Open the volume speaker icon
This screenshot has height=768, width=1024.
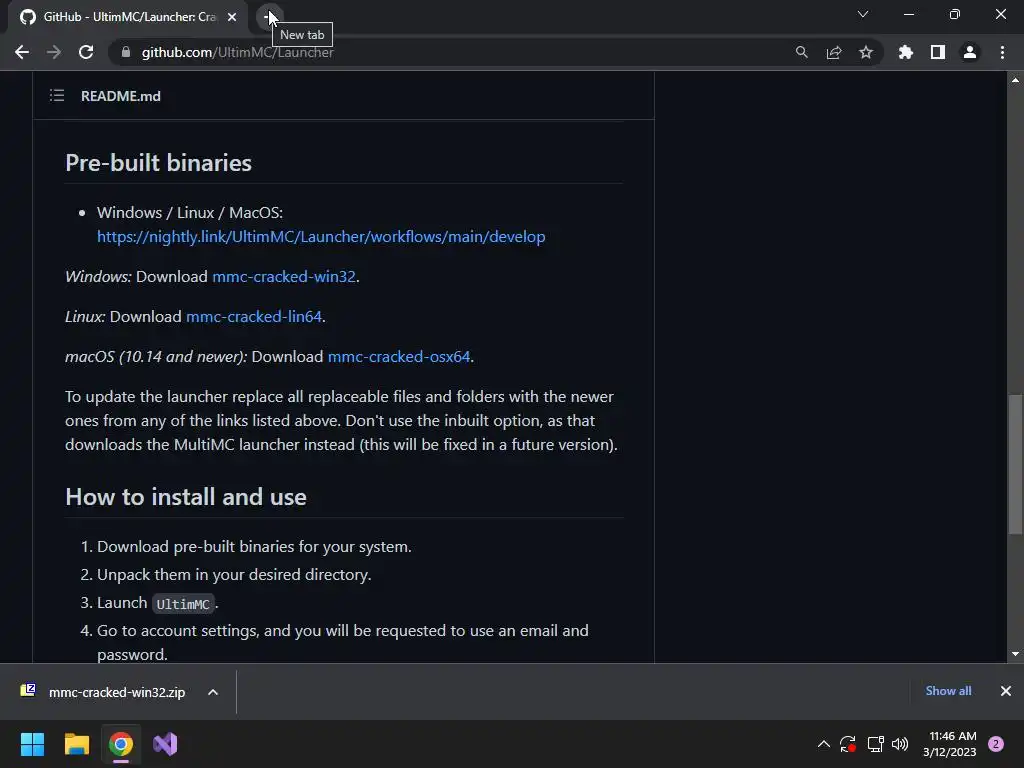point(900,744)
